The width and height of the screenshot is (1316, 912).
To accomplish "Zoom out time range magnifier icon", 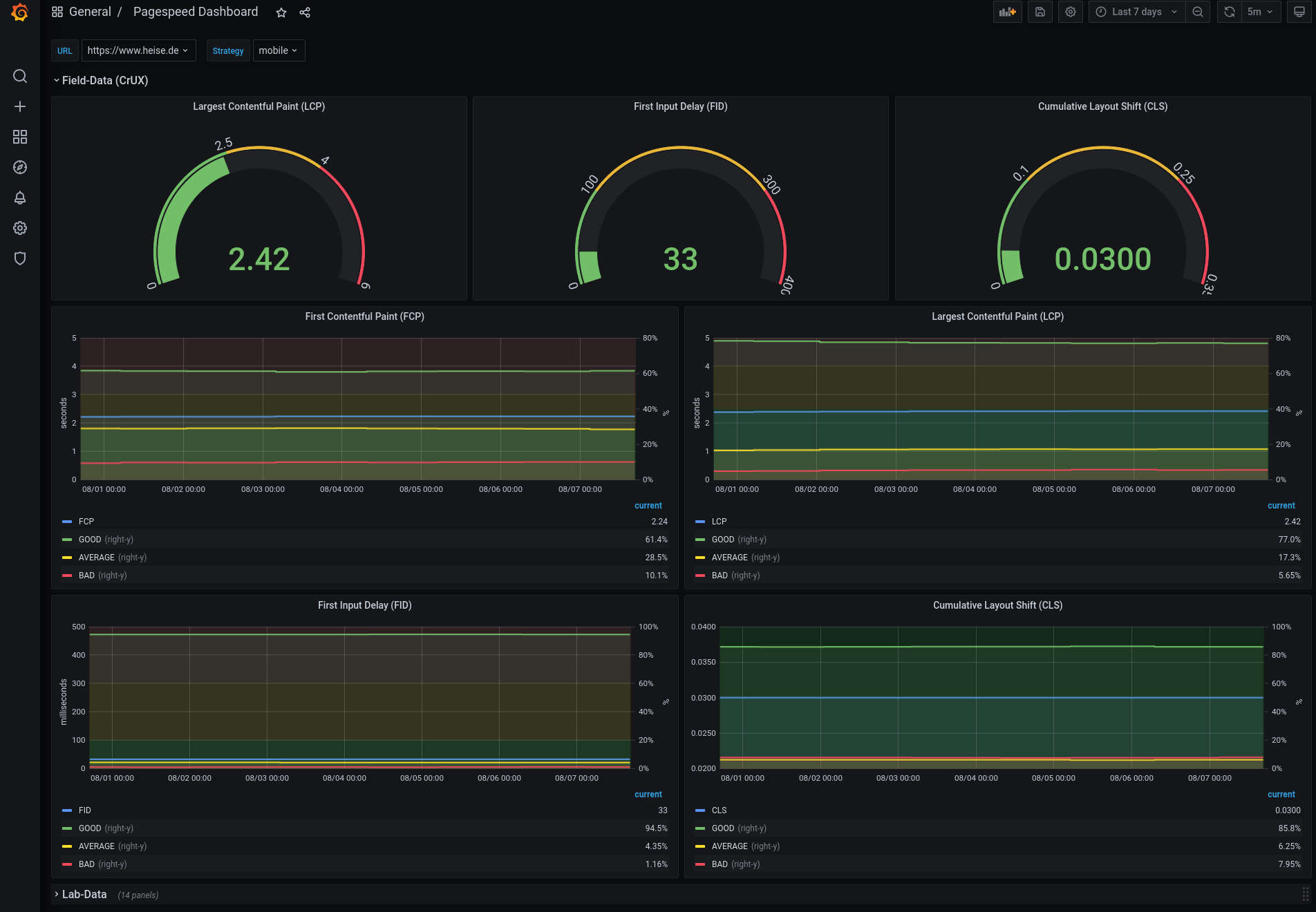I will click(1198, 12).
